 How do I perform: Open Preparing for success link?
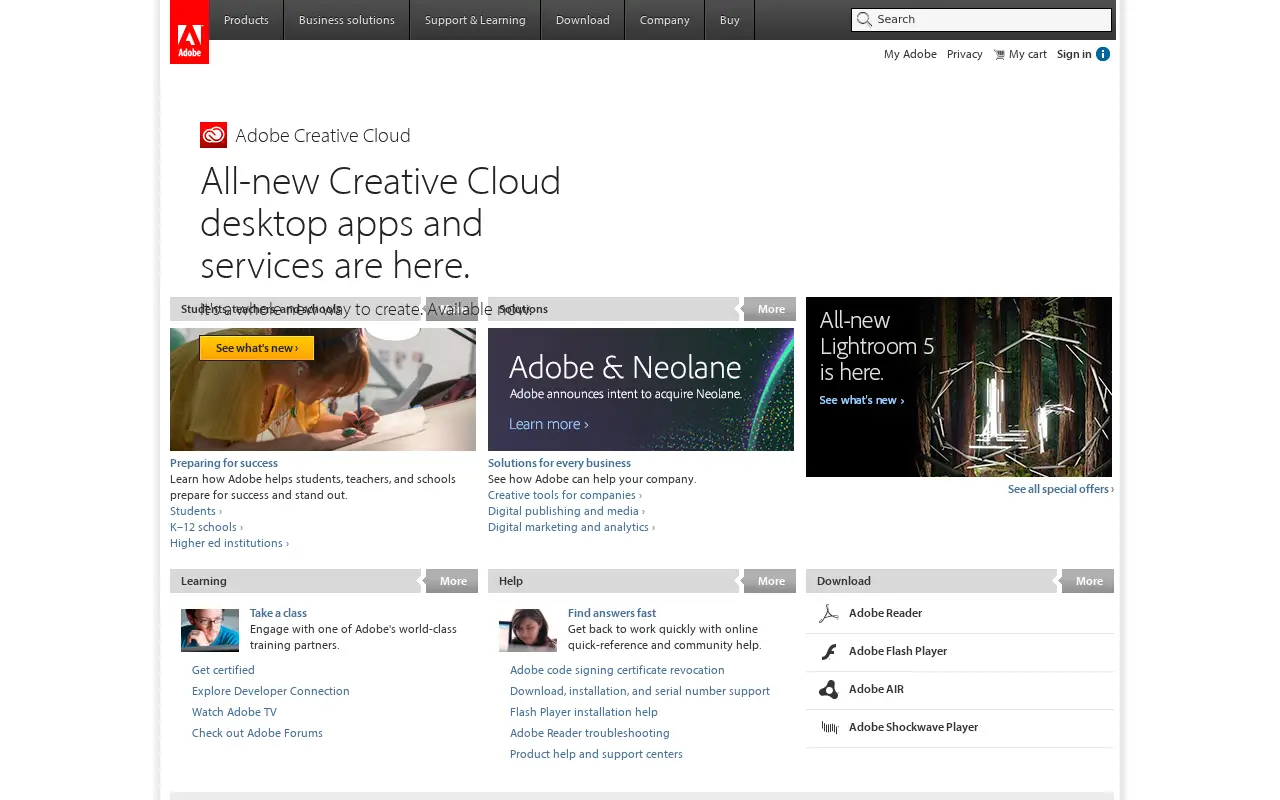click(x=224, y=463)
